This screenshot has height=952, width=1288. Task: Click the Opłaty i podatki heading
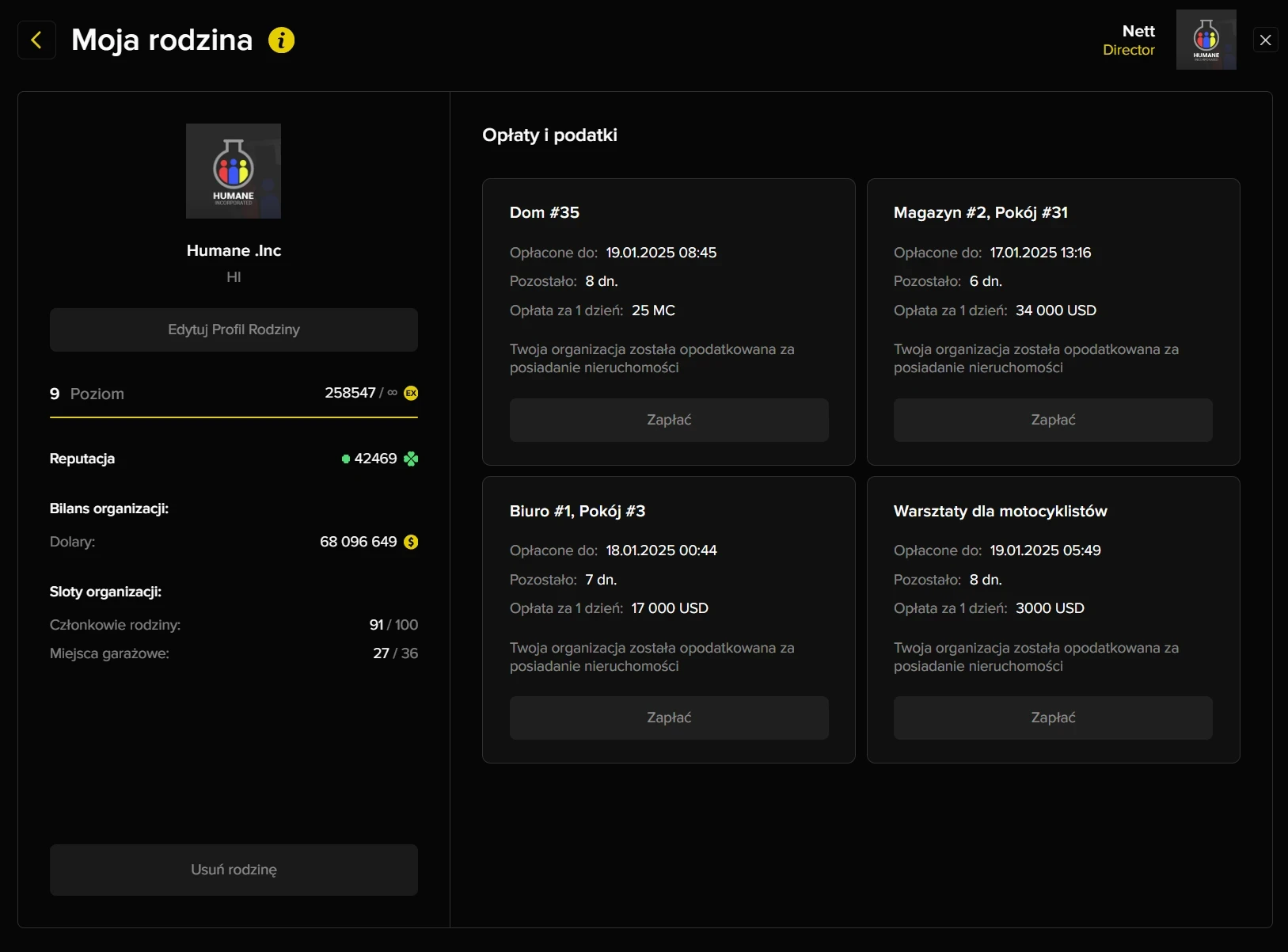click(x=549, y=135)
